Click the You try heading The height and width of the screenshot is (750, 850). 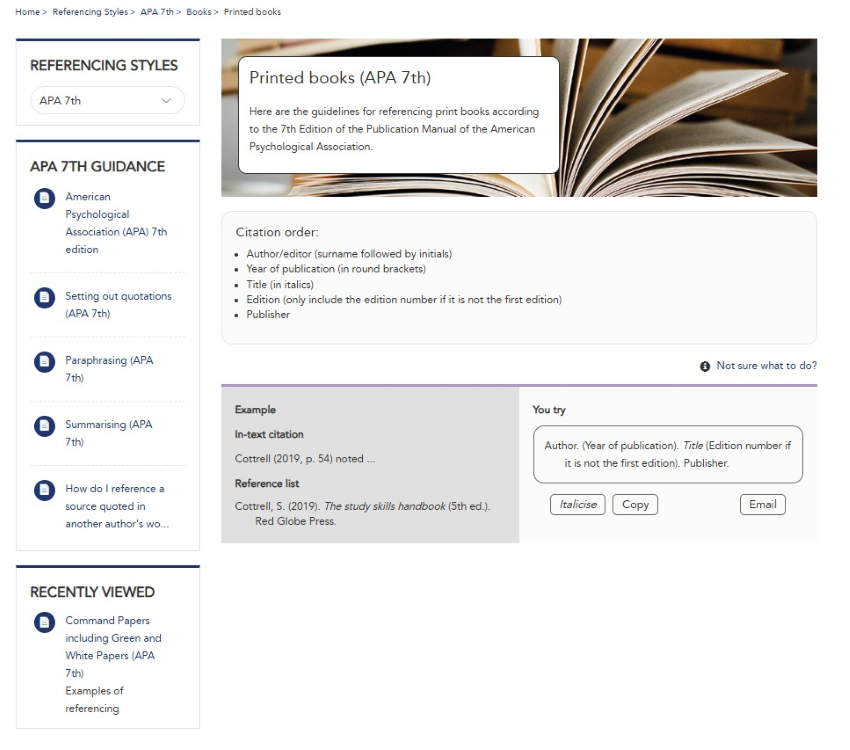click(549, 410)
